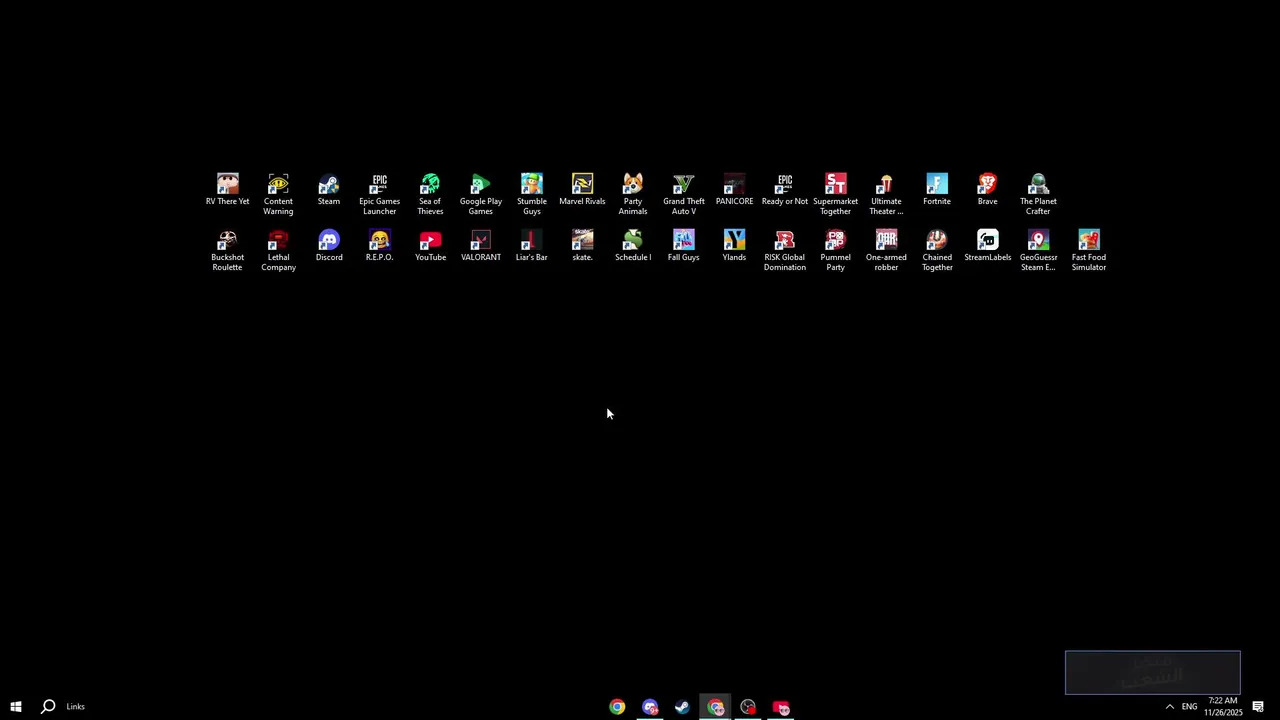Open Google Play Games desktop icon
This screenshot has width=1280, height=720.
[481, 194]
